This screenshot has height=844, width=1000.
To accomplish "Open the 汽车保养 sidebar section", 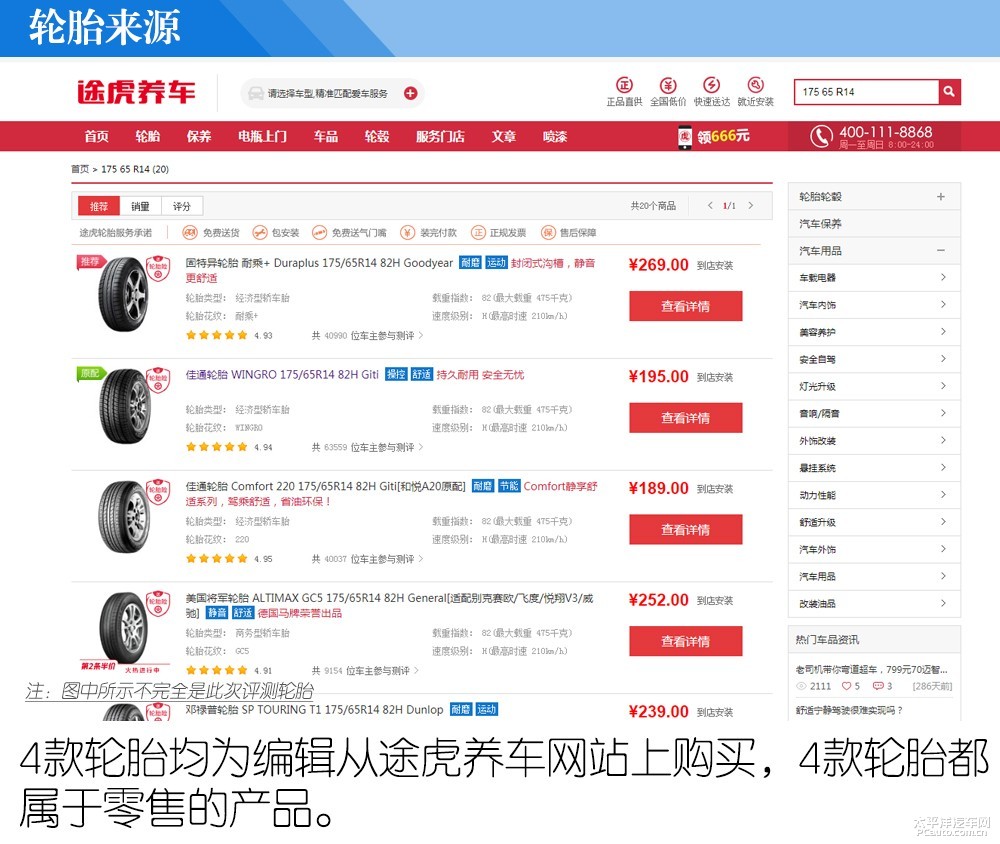I will pos(874,223).
